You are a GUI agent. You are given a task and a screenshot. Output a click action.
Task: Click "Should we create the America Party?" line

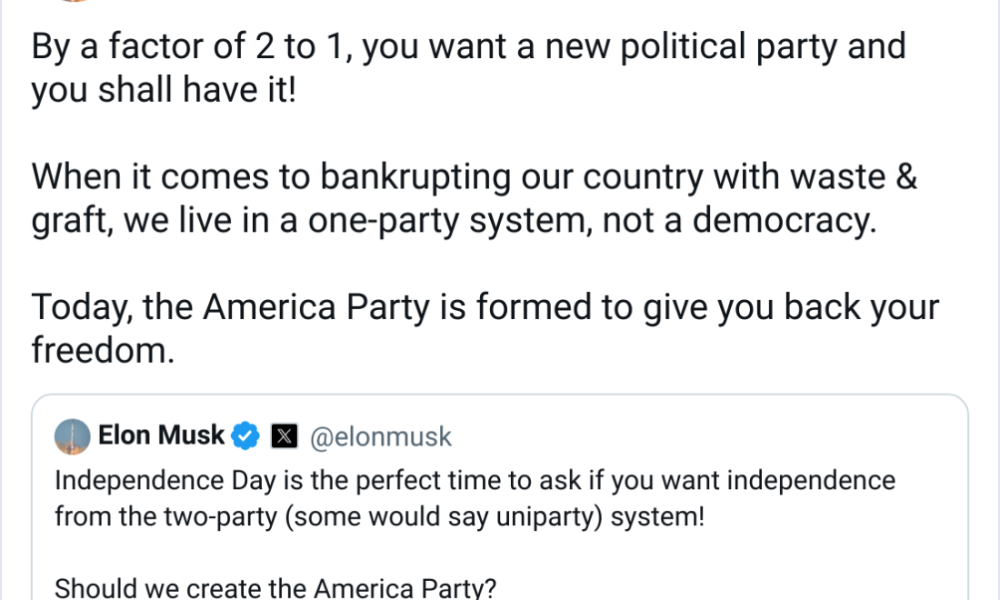pos(275,588)
